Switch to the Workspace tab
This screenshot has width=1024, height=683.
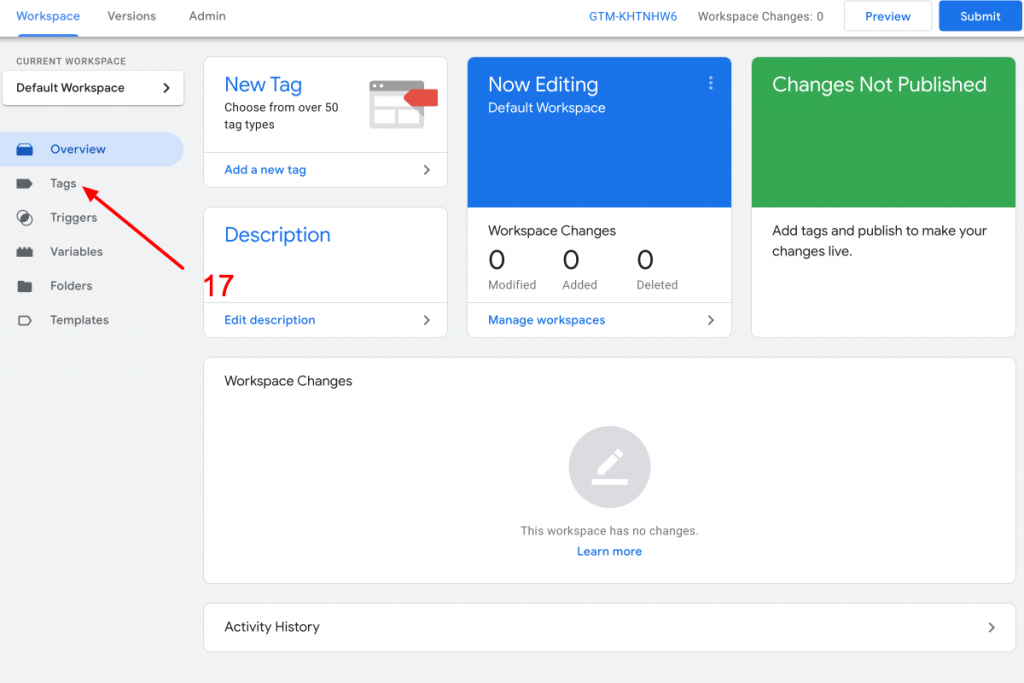pyautogui.click(x=48, y=16)
